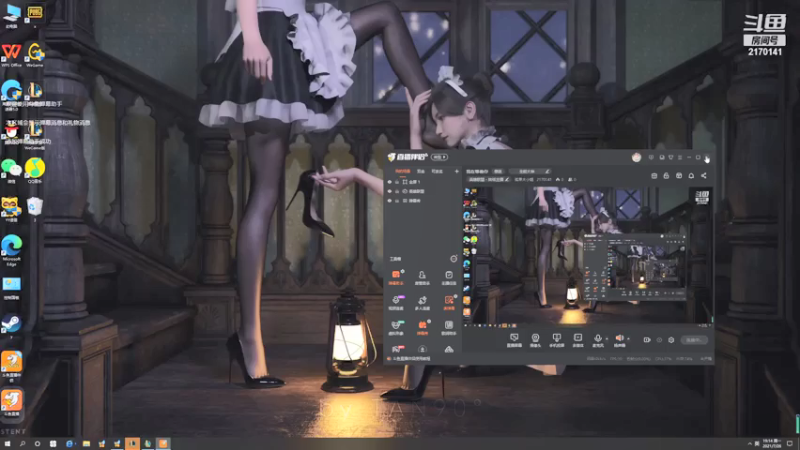Toggle visibility of the 全屏 1 source

(389, 182)
